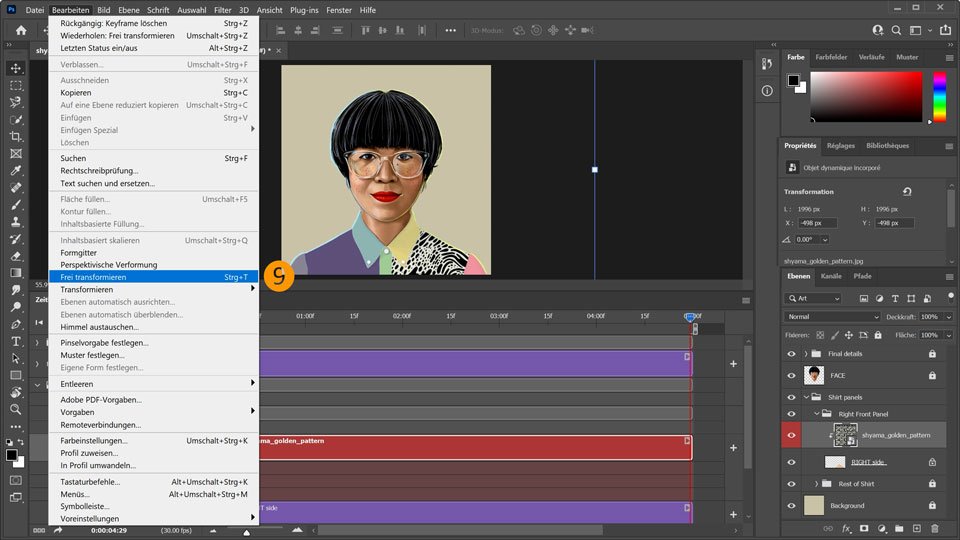This screenshot has height=540, width=960.
Task: Reset transformation with the rotate-arrow icon
Action: point(907,191)
